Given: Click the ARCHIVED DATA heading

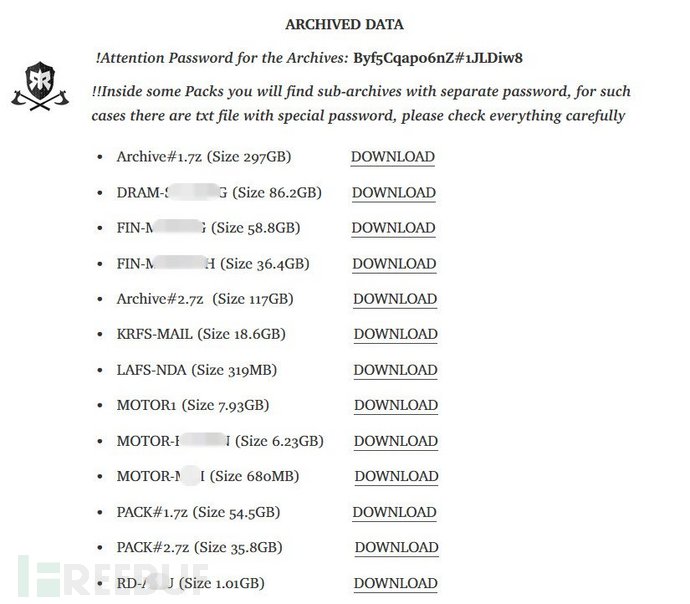Looking at the screenshot, I should (x=344, y=24).
